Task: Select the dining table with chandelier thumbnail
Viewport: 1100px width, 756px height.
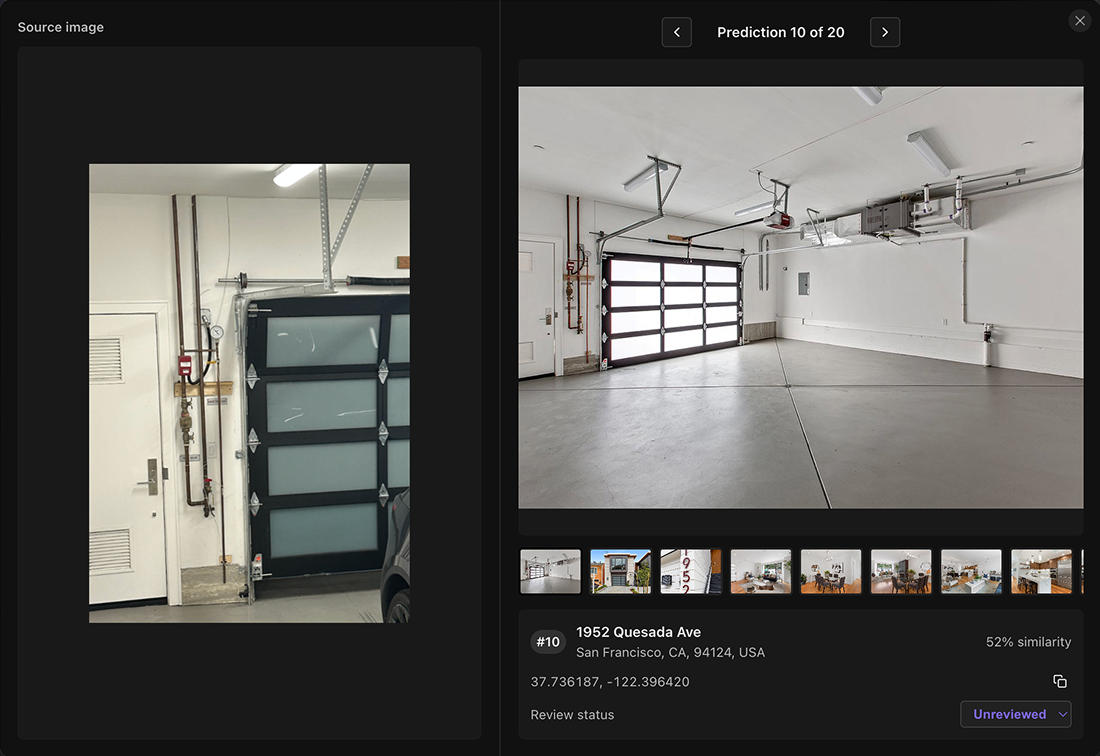Action: tap(831, 572)
